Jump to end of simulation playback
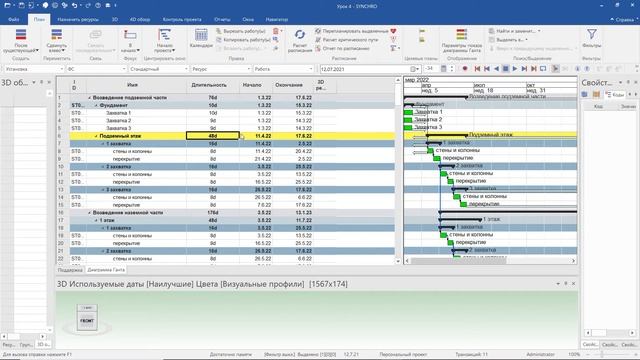The image size is (640, 360). click(x=533, y=69)
